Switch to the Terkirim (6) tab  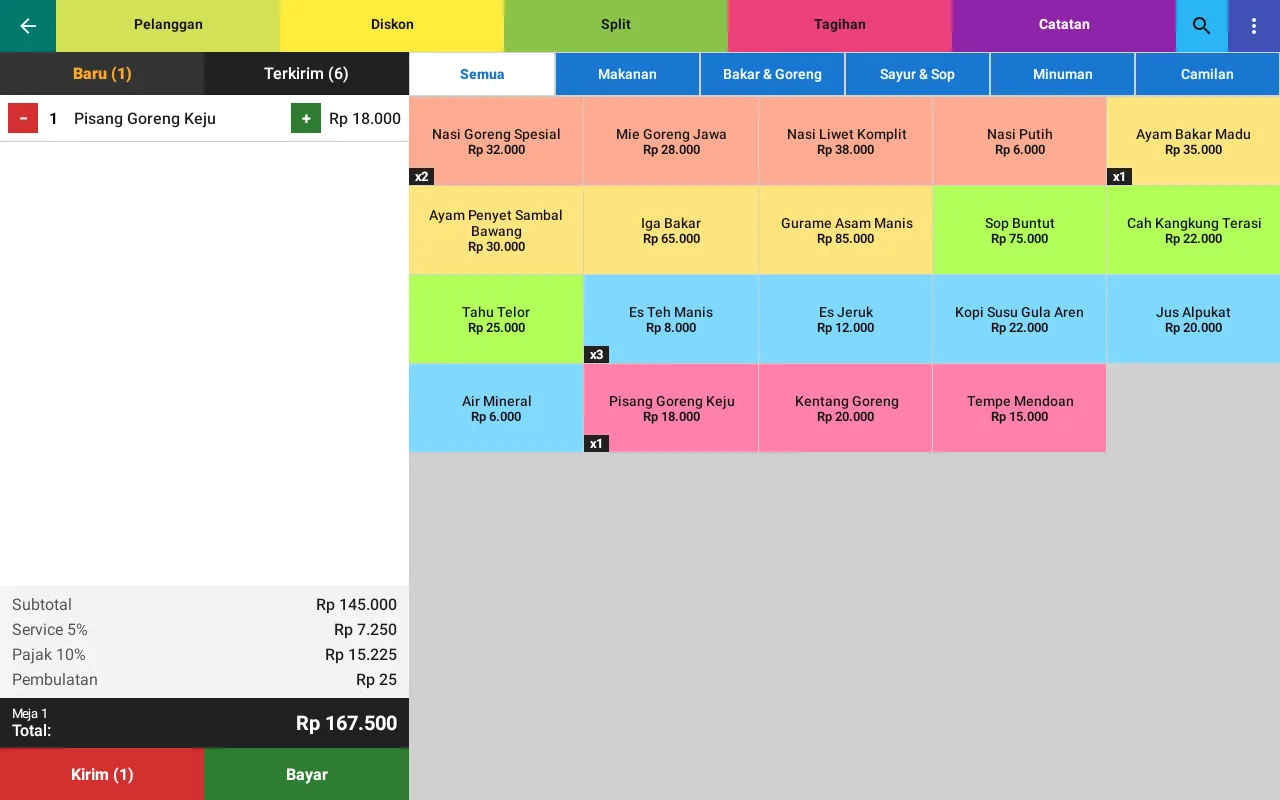tap(306, 74)
